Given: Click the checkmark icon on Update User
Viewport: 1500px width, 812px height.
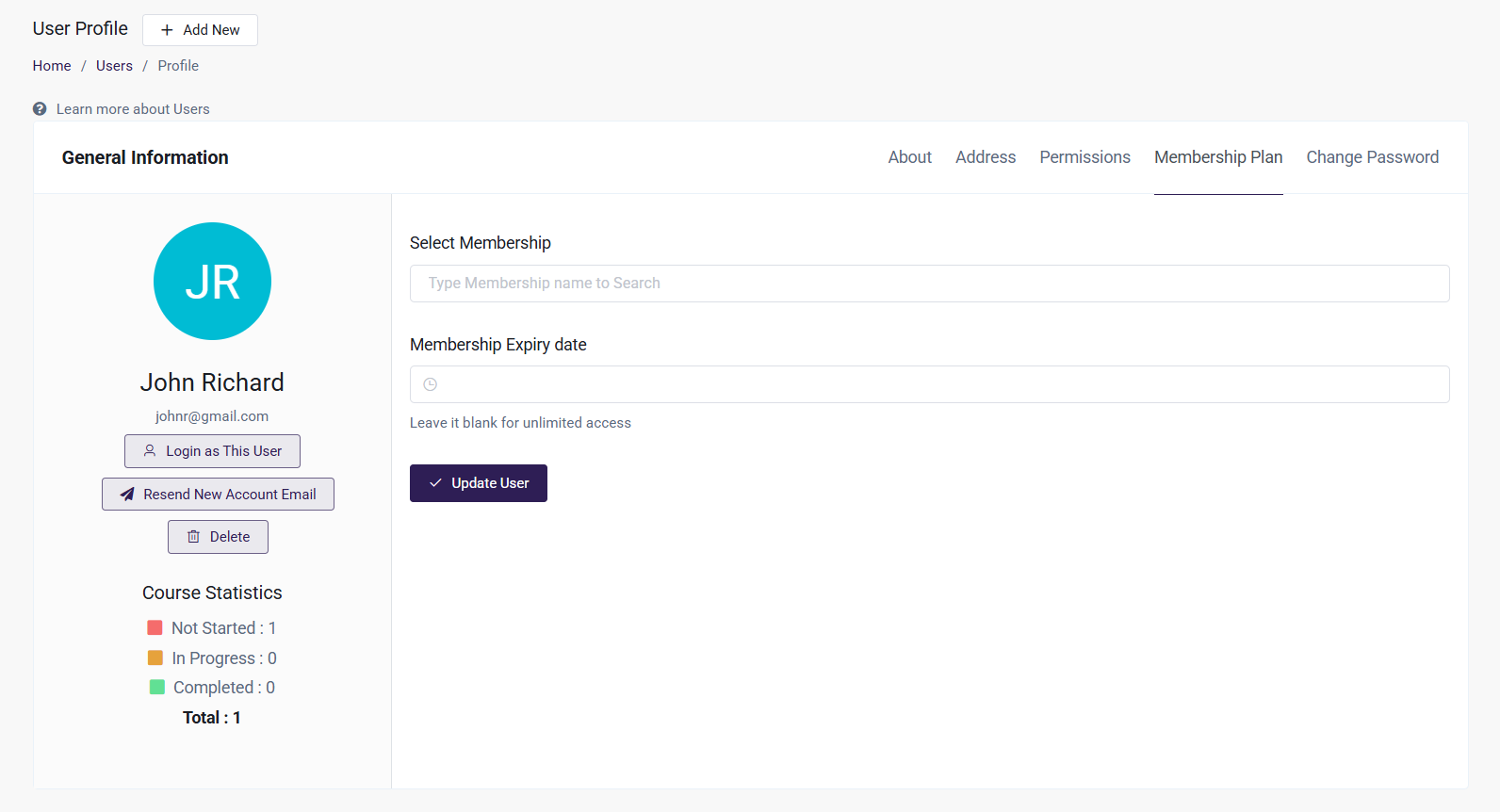Looking at the screenshot, I should (x=435, y=483).
